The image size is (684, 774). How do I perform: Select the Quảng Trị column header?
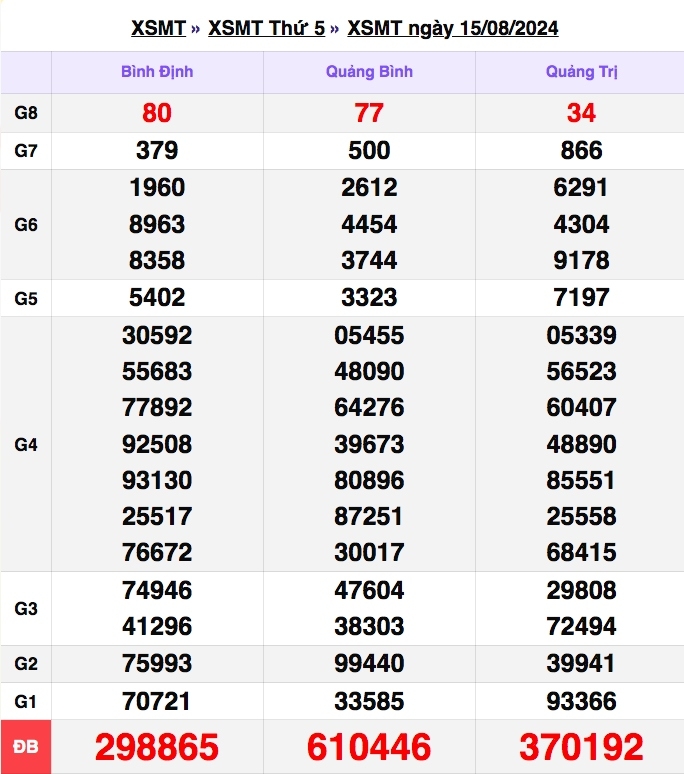(581, 72)
